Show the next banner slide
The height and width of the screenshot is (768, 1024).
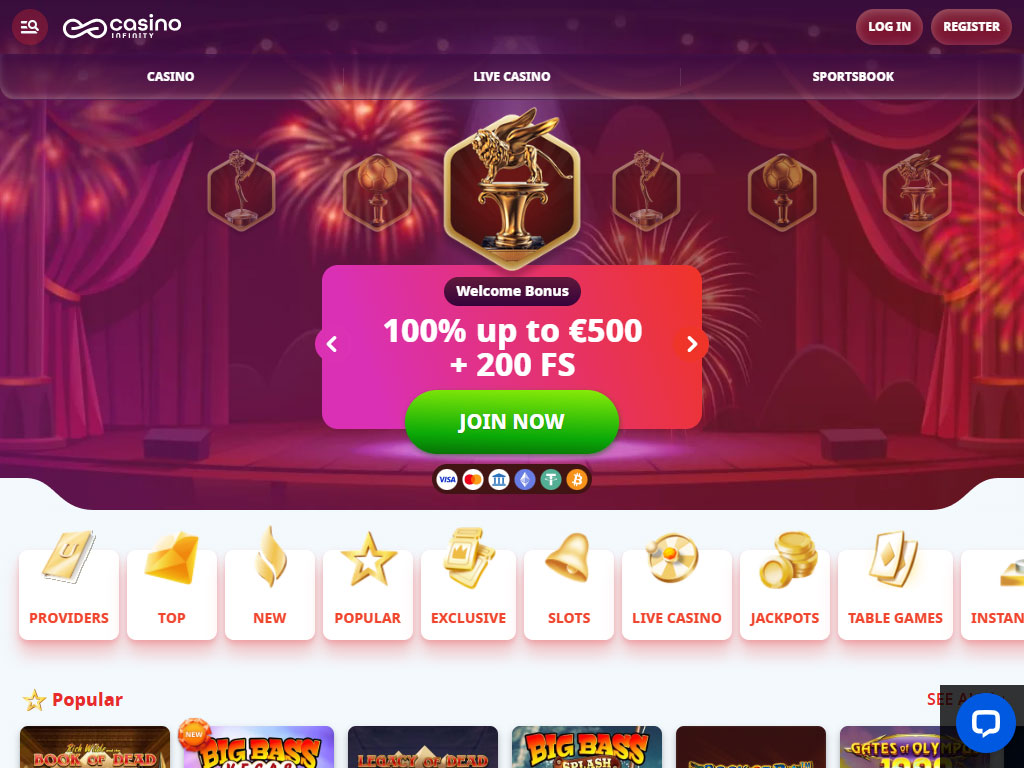pyautogui.click(x=692, y=344)
